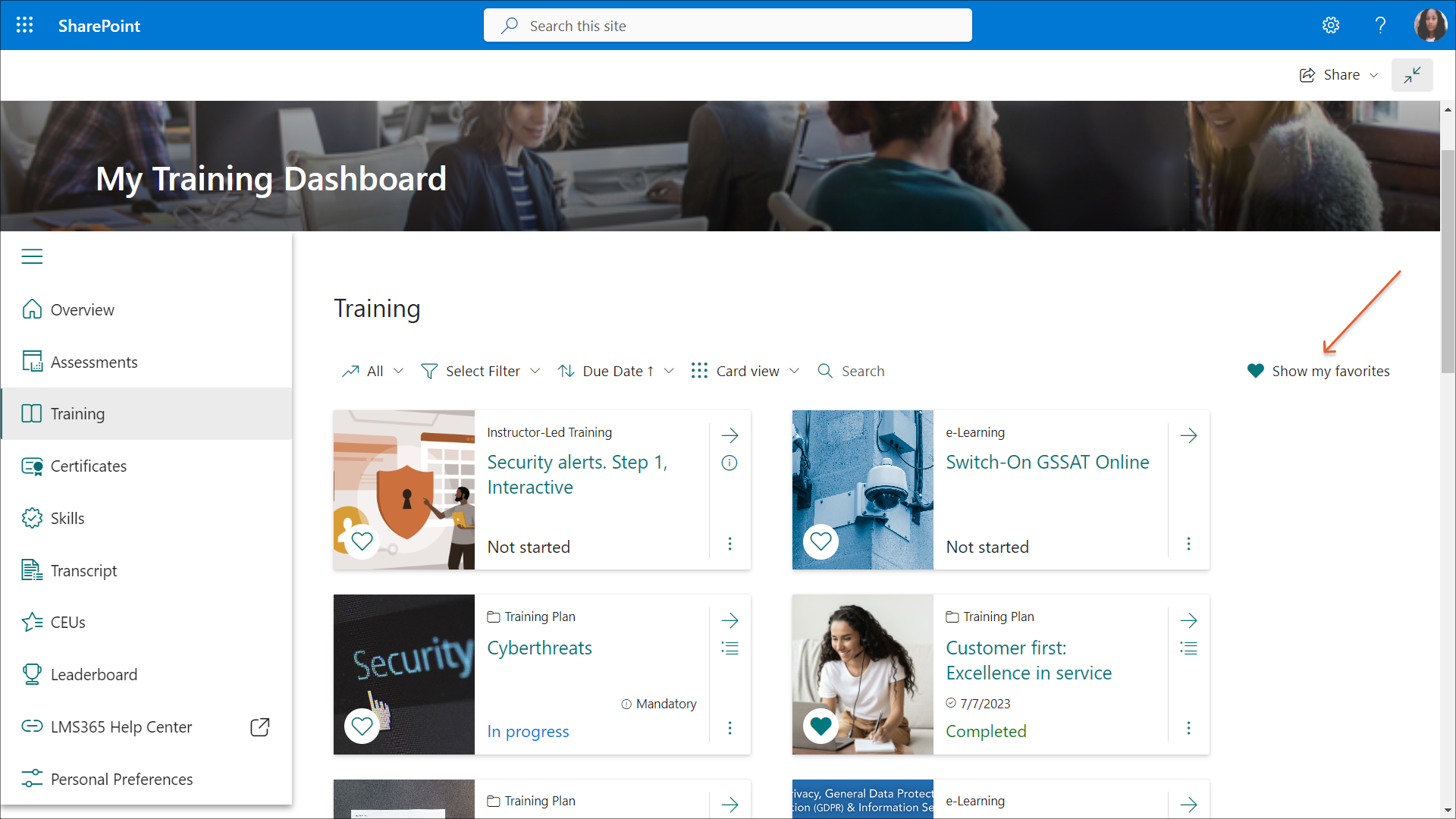This screenshot has height=819, width=1456.
Task: Open the SharePoint app launcher grid
Action: (x=24, y=25)
